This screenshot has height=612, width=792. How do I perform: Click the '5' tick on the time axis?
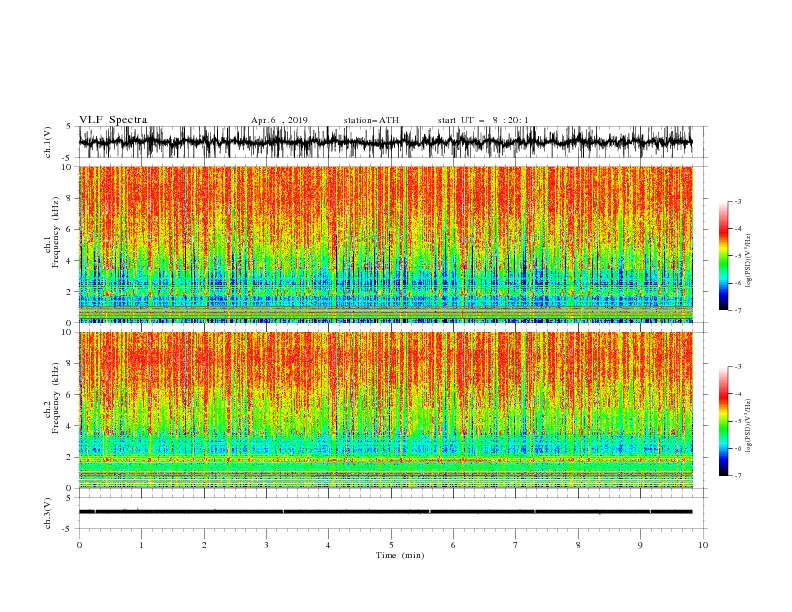391,545
